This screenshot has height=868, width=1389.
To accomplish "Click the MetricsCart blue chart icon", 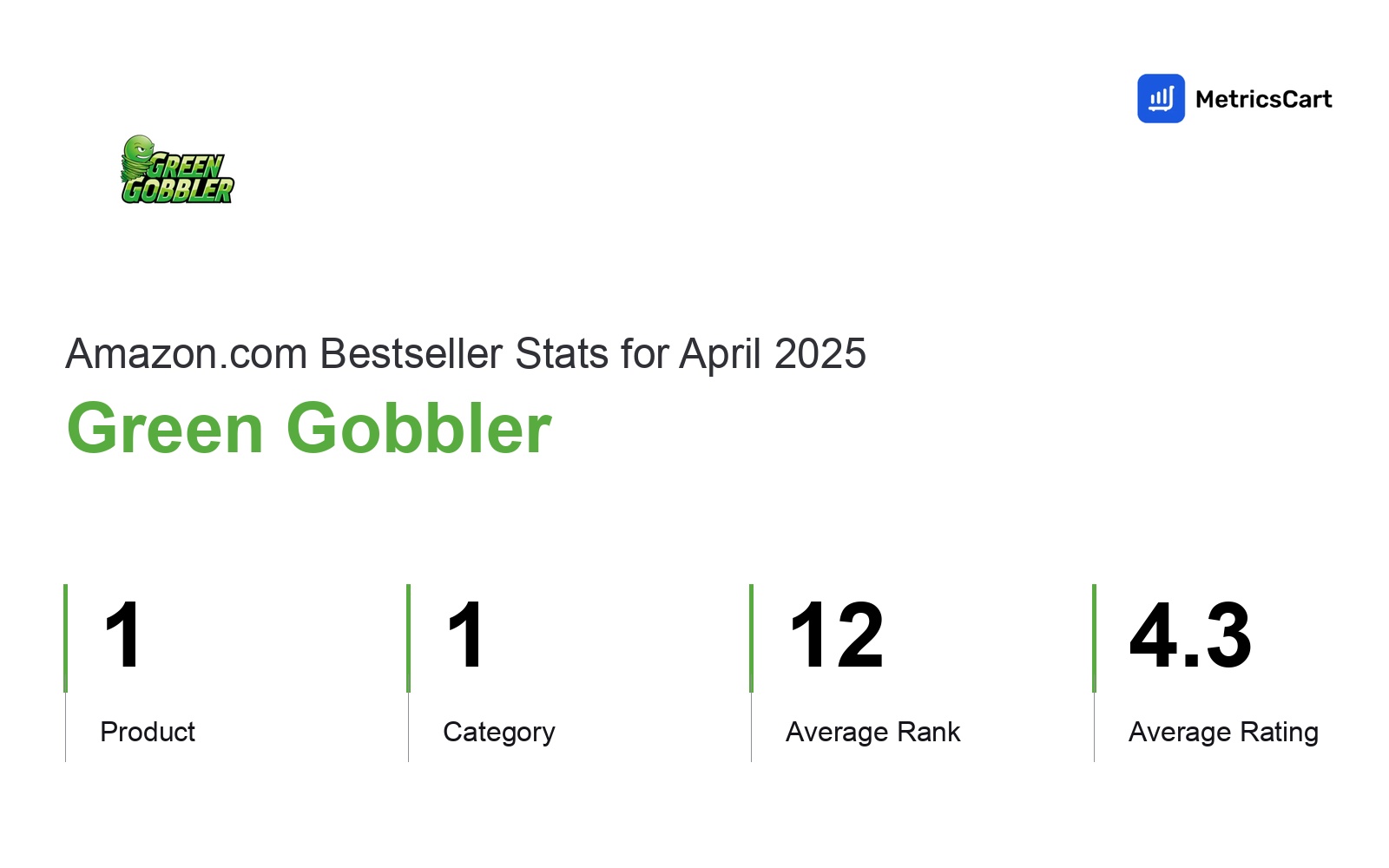I will (x=1161, y=99).
